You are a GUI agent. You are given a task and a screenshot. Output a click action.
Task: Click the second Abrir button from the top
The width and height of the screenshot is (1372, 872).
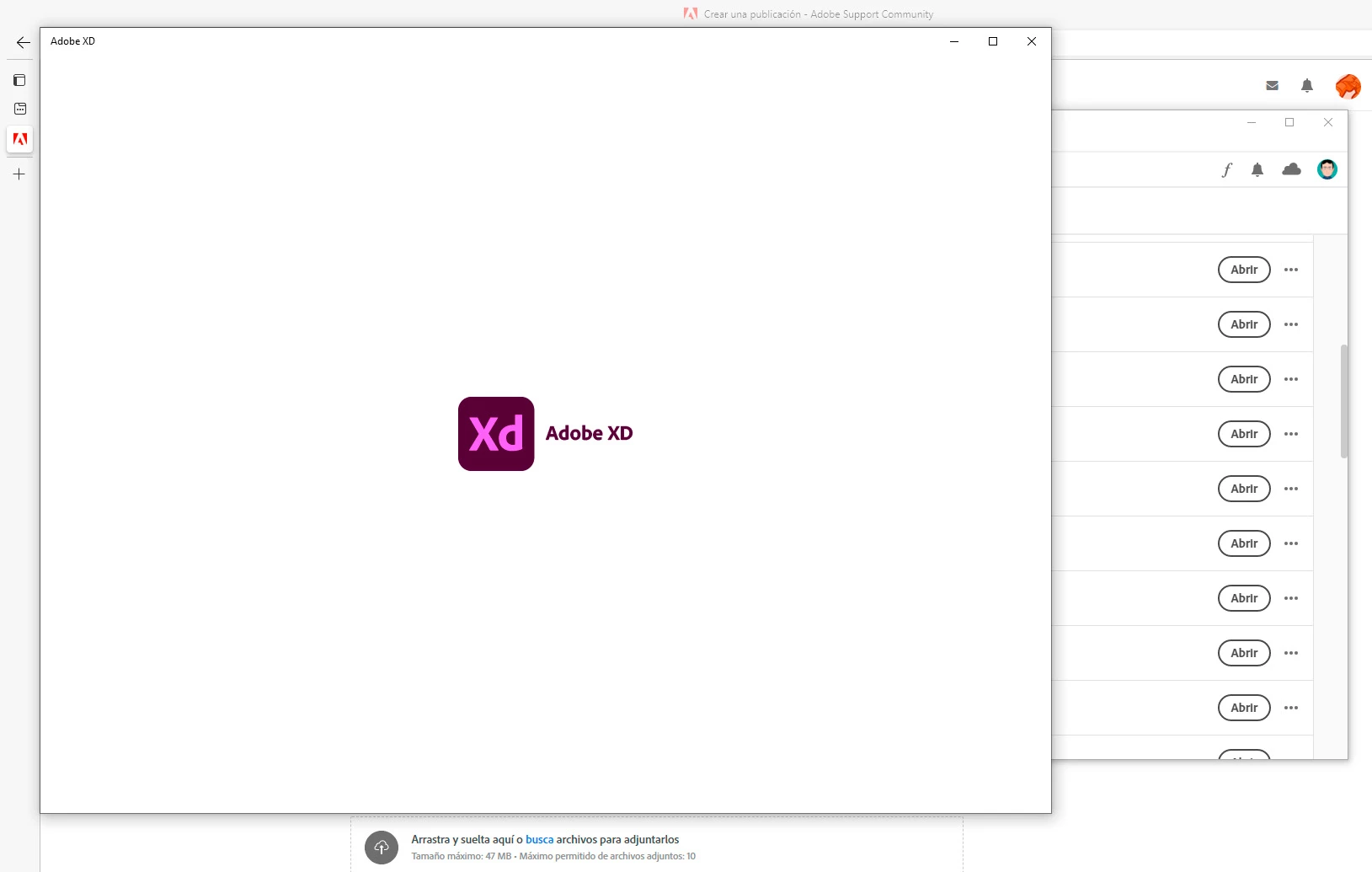1244,324
